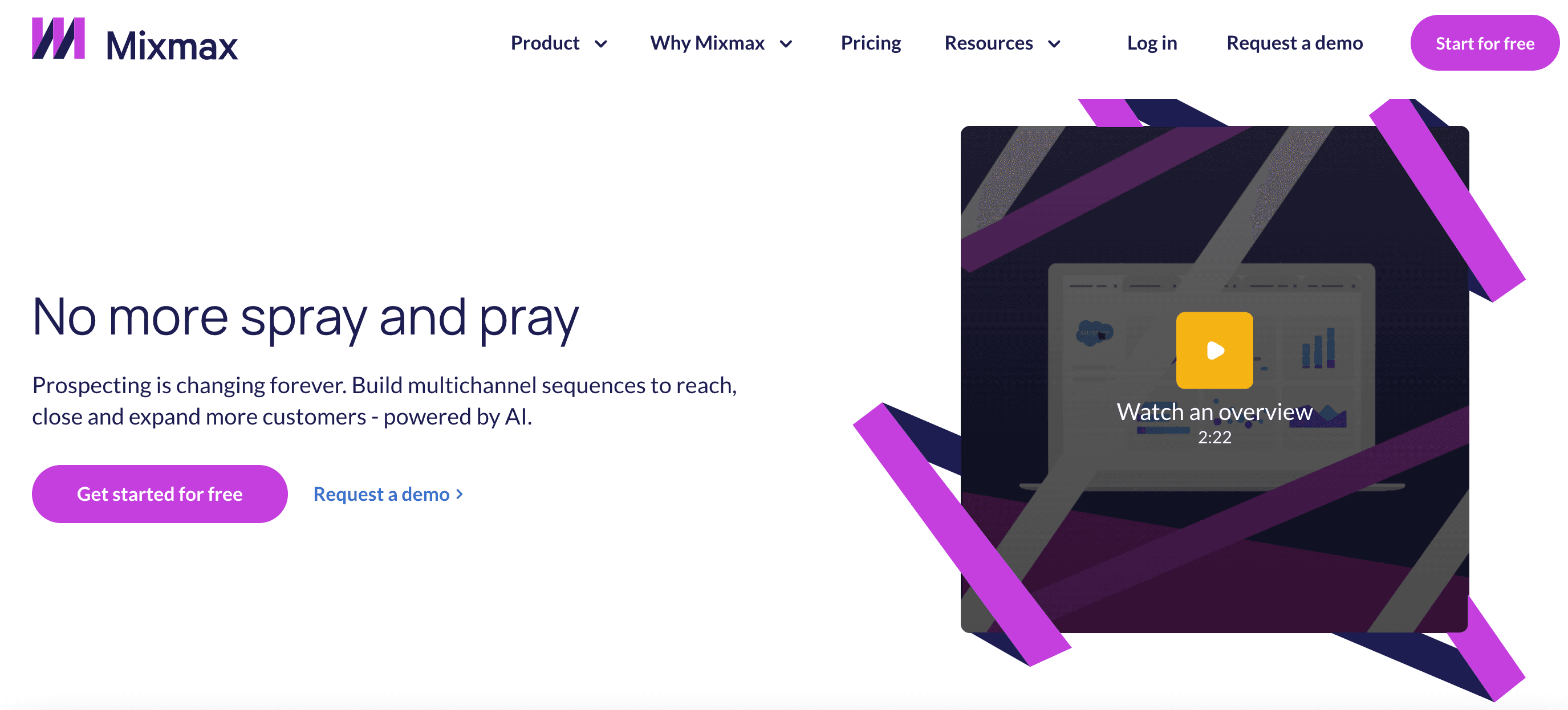Click arrow icon beside Request a demo
The image size is (1568, 710).
tap(460, 493)
